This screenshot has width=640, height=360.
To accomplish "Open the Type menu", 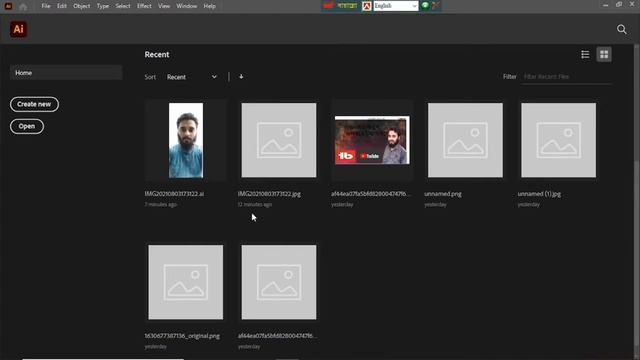I will pos(102,6).
